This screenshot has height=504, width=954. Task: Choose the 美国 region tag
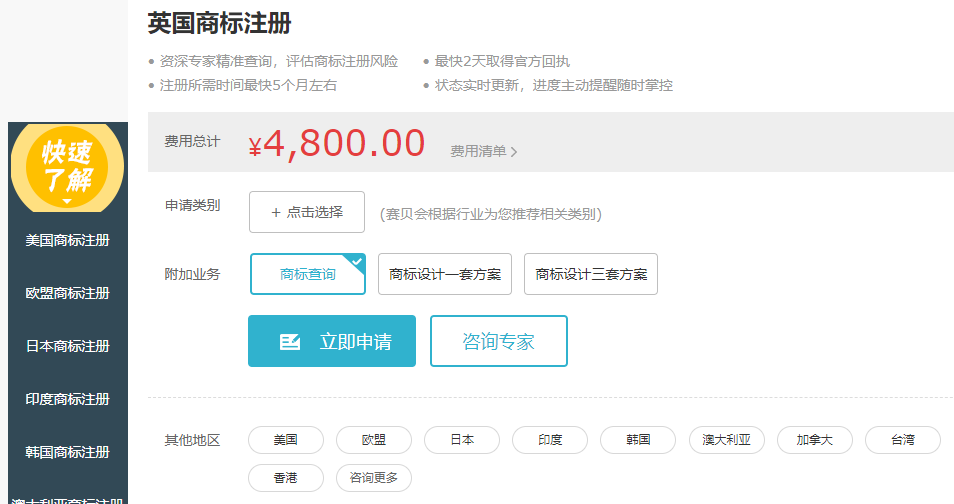point(286,440)
